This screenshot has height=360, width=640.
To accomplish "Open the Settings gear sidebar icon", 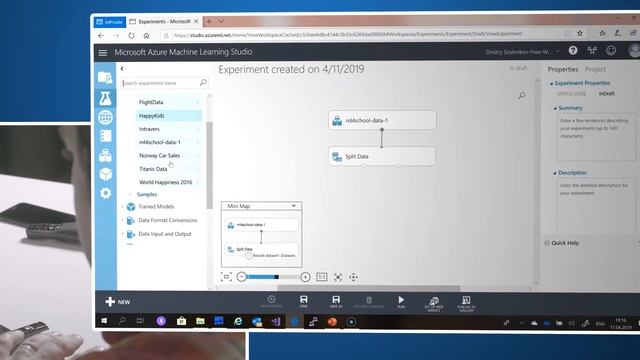I will [x=106, y=193].
